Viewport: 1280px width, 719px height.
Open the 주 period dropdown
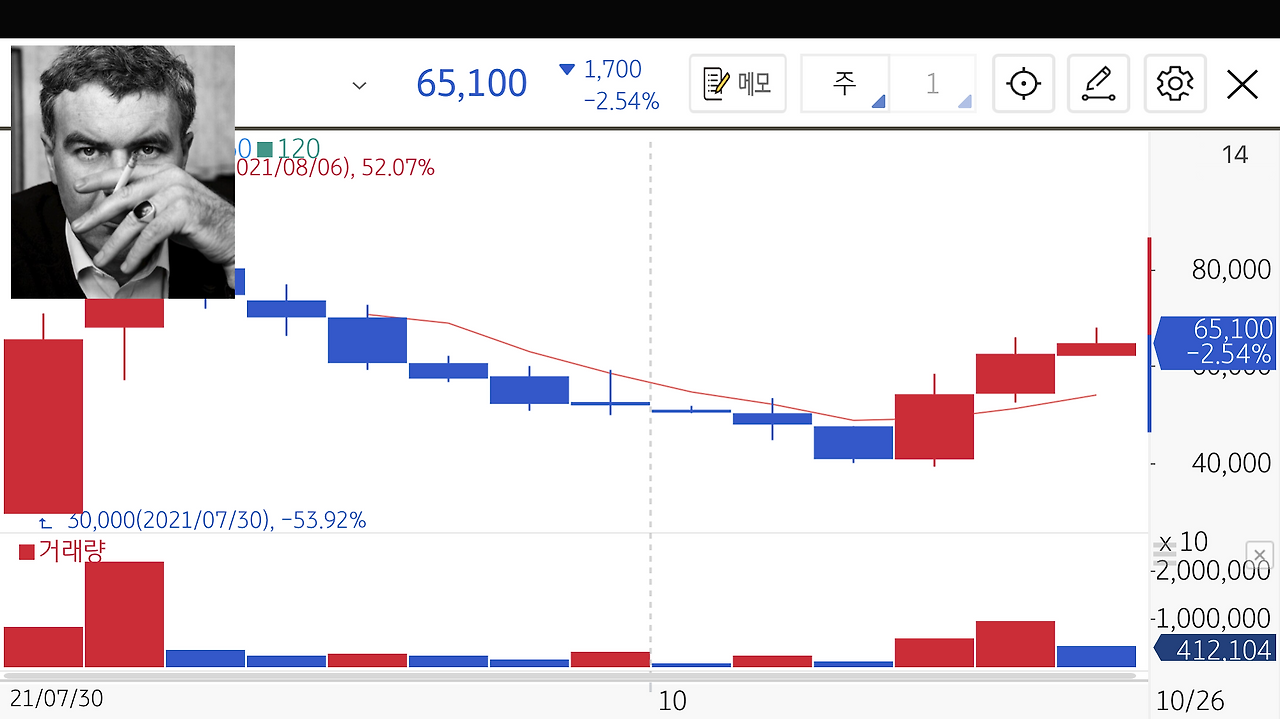pyautogui.click(x=845, y=83)
